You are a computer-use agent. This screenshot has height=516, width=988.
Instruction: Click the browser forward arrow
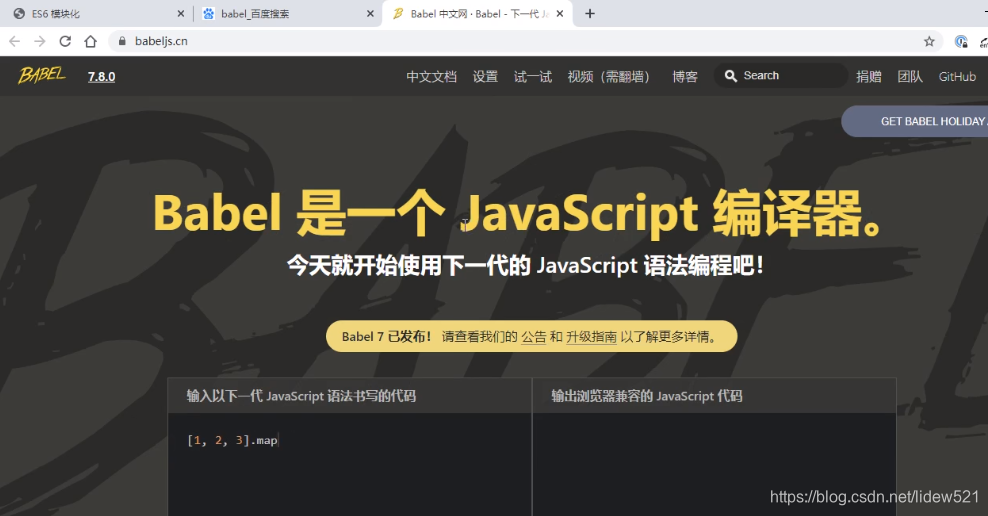point(40,41)
